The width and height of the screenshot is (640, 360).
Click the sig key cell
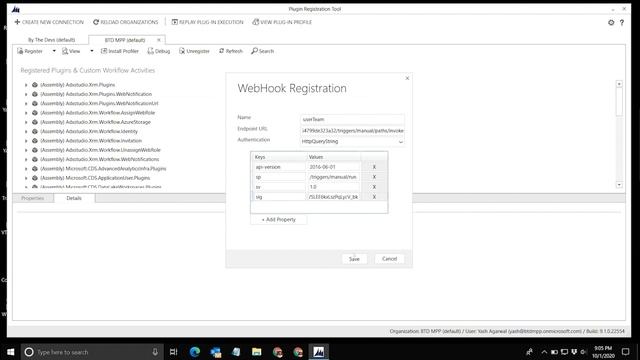(x=279, y=197)
